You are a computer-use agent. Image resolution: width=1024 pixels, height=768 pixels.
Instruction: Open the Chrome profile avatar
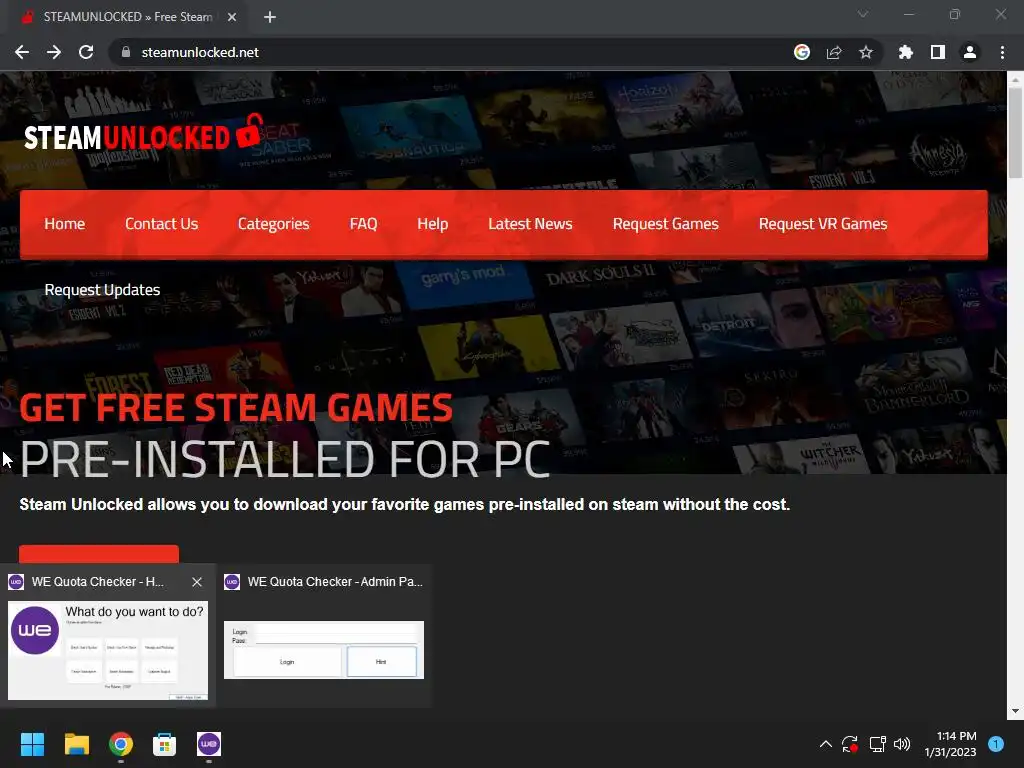pyautogui.click(x=970, y=52)
